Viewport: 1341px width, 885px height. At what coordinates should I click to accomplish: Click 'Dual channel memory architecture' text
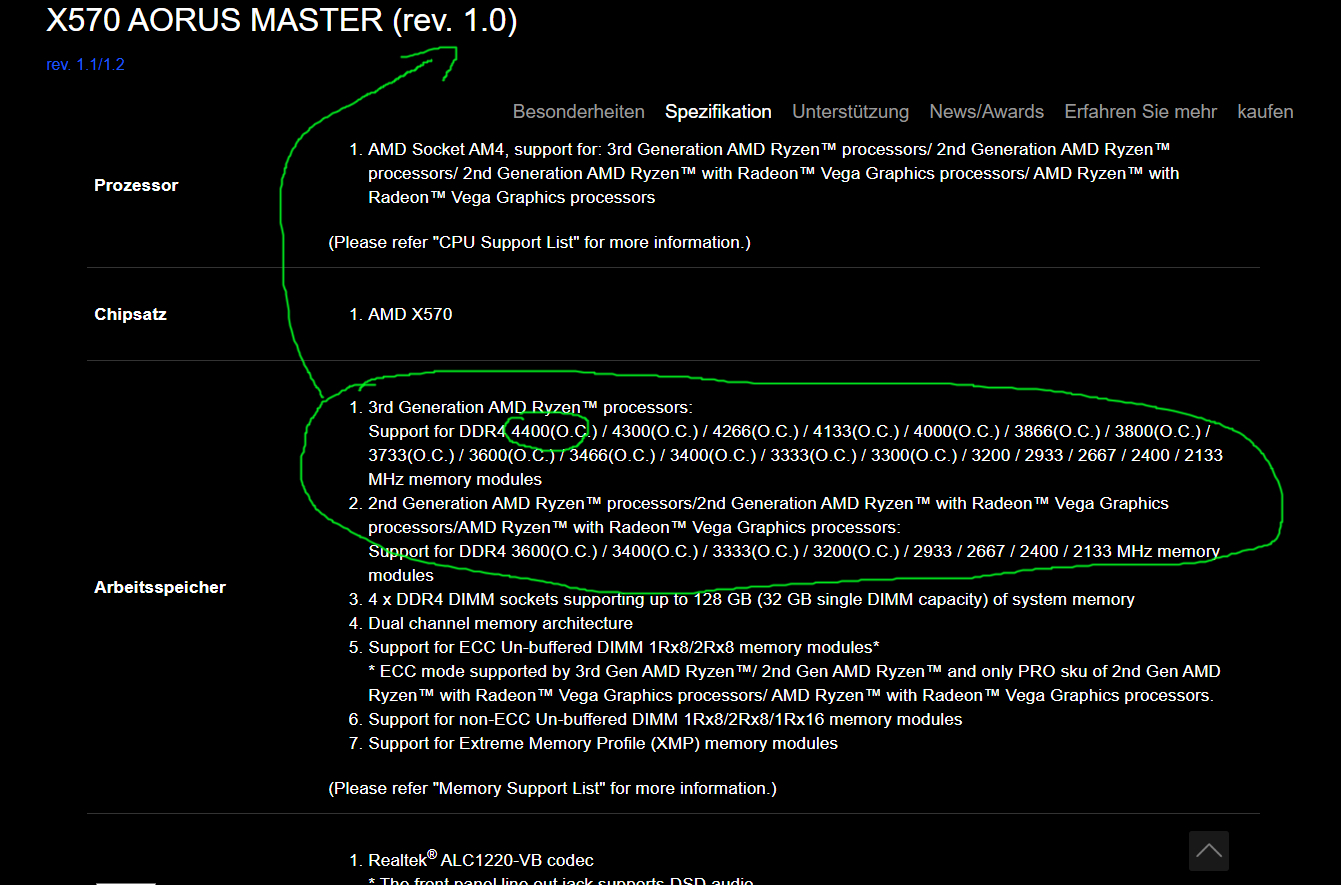[x=500, y=623]
